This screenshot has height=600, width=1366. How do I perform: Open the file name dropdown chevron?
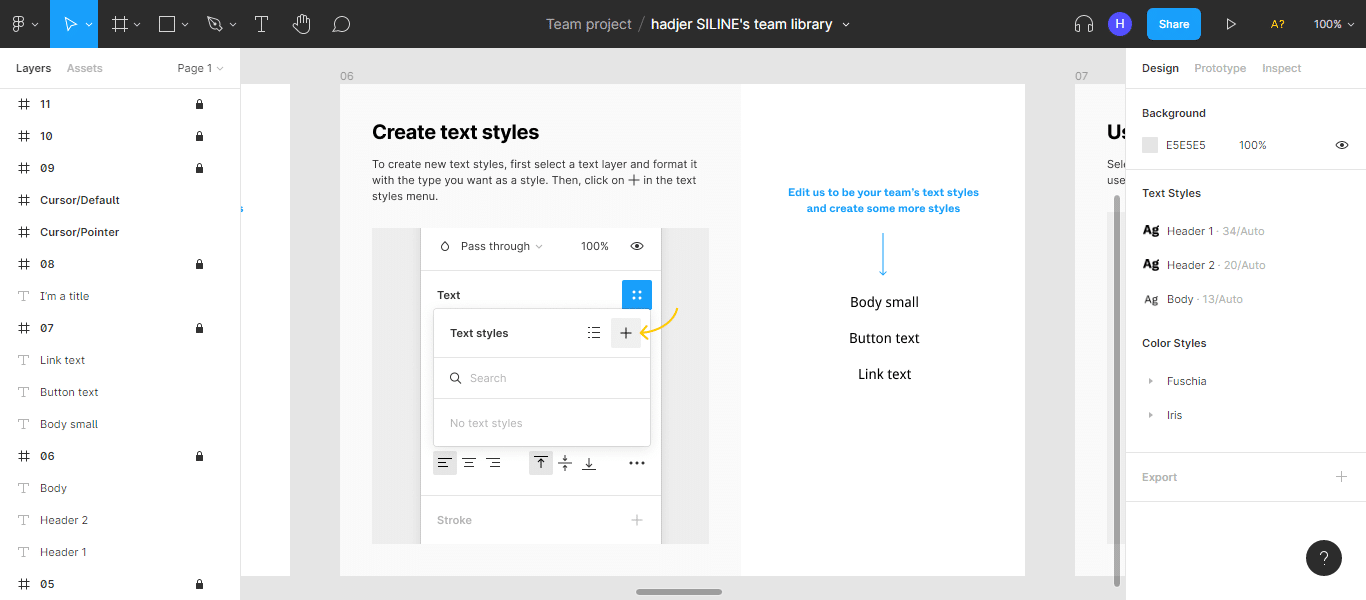pyautogui.click(x=846, y=24)
